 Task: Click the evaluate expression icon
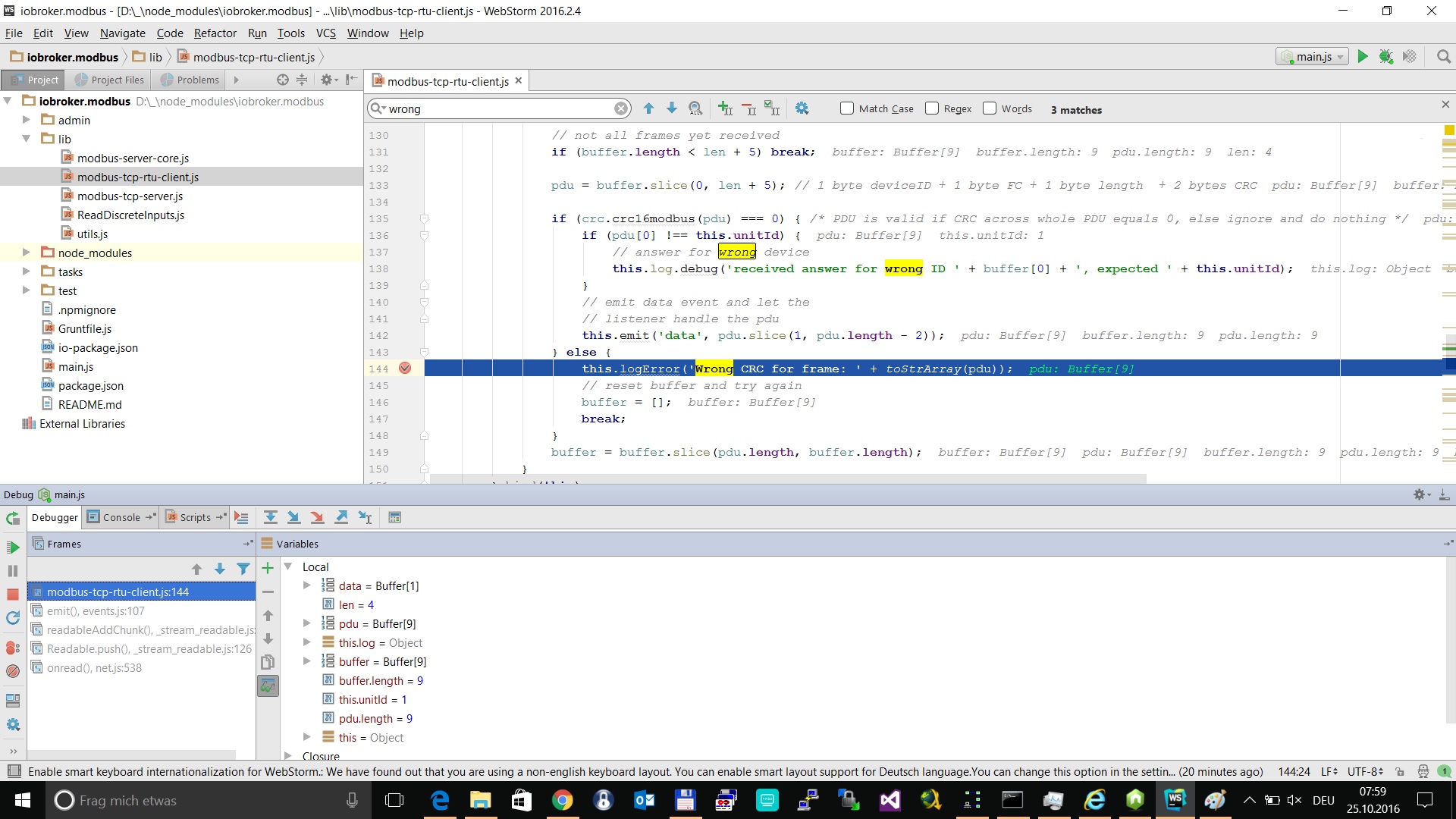(394, 517)
